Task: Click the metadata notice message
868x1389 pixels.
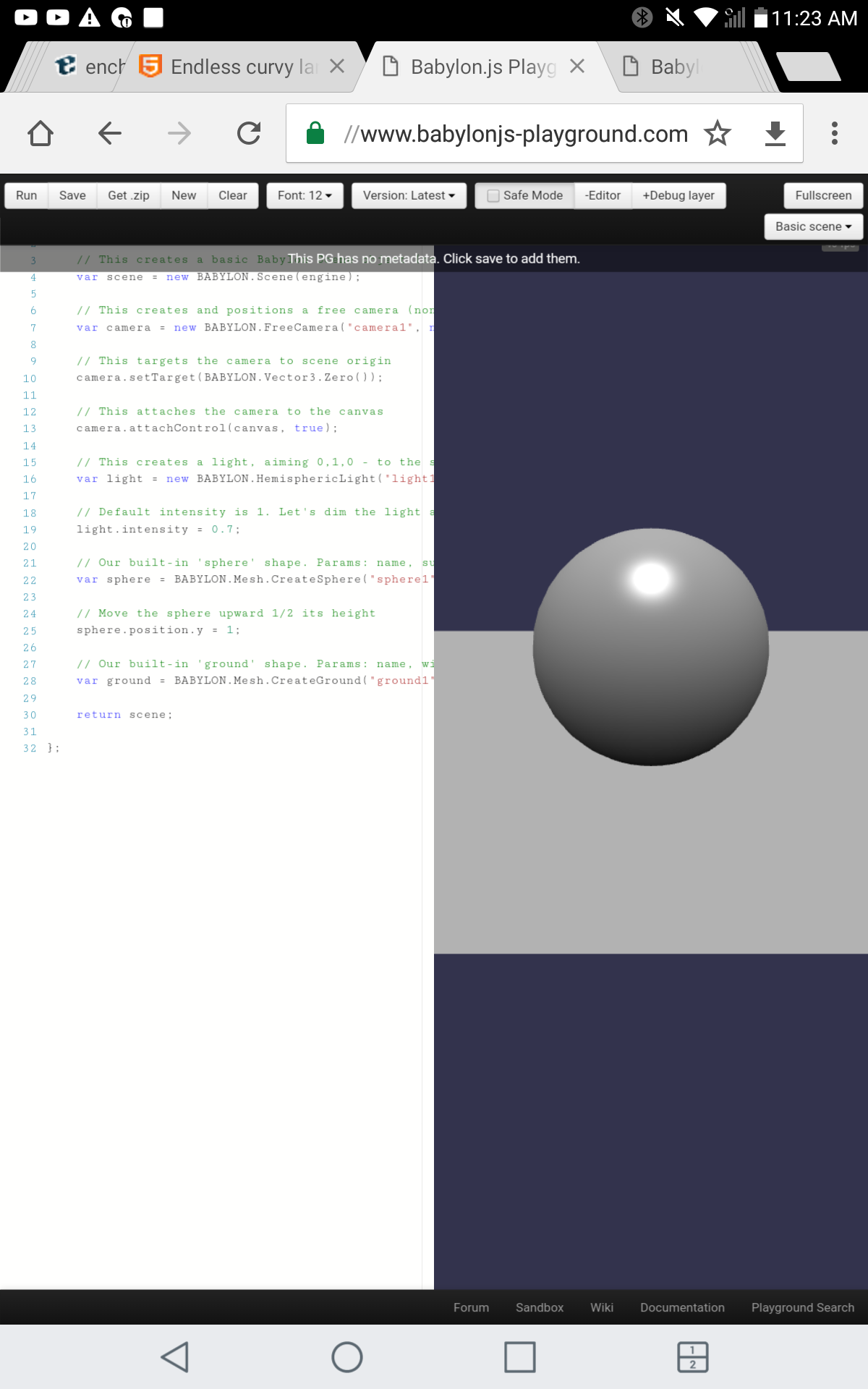Action: [434, 258]
